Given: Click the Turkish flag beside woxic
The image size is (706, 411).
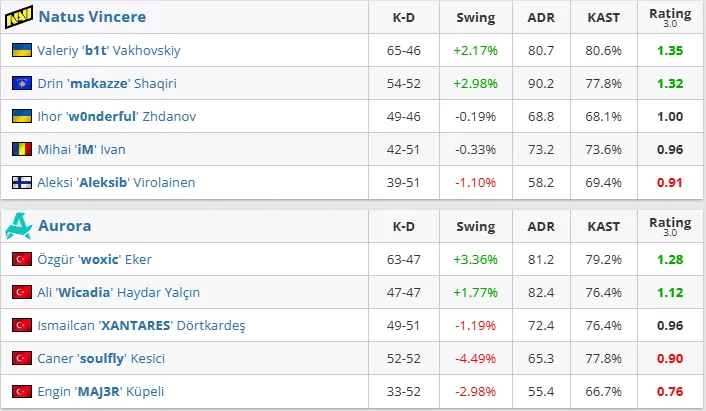Looking at the screenshot, I should [x=19, y=259].
